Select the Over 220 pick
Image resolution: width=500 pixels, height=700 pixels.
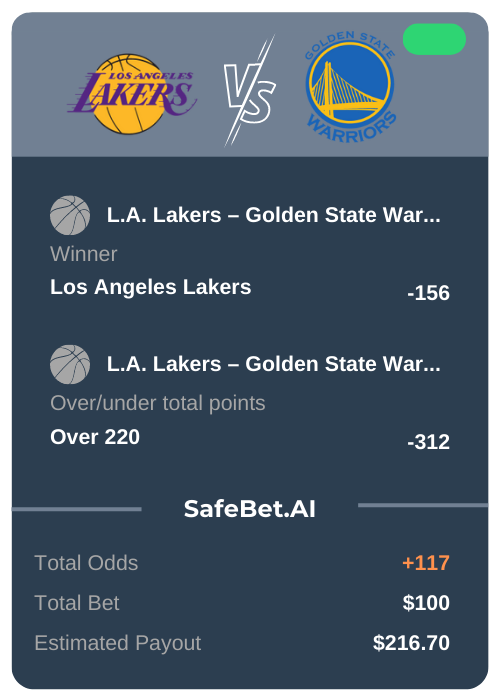(95, 437)
